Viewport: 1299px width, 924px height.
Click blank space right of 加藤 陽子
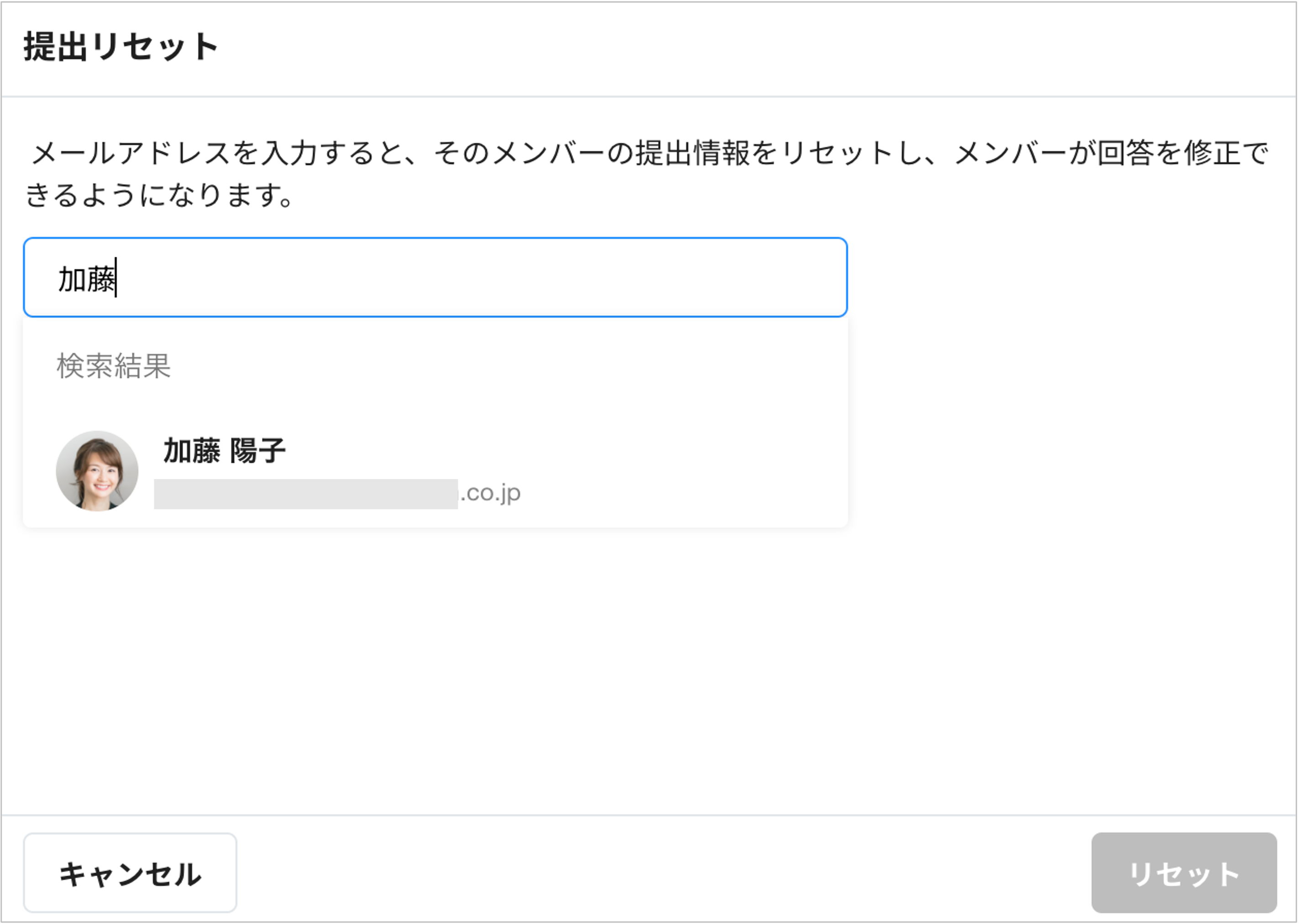pos(569,451)
